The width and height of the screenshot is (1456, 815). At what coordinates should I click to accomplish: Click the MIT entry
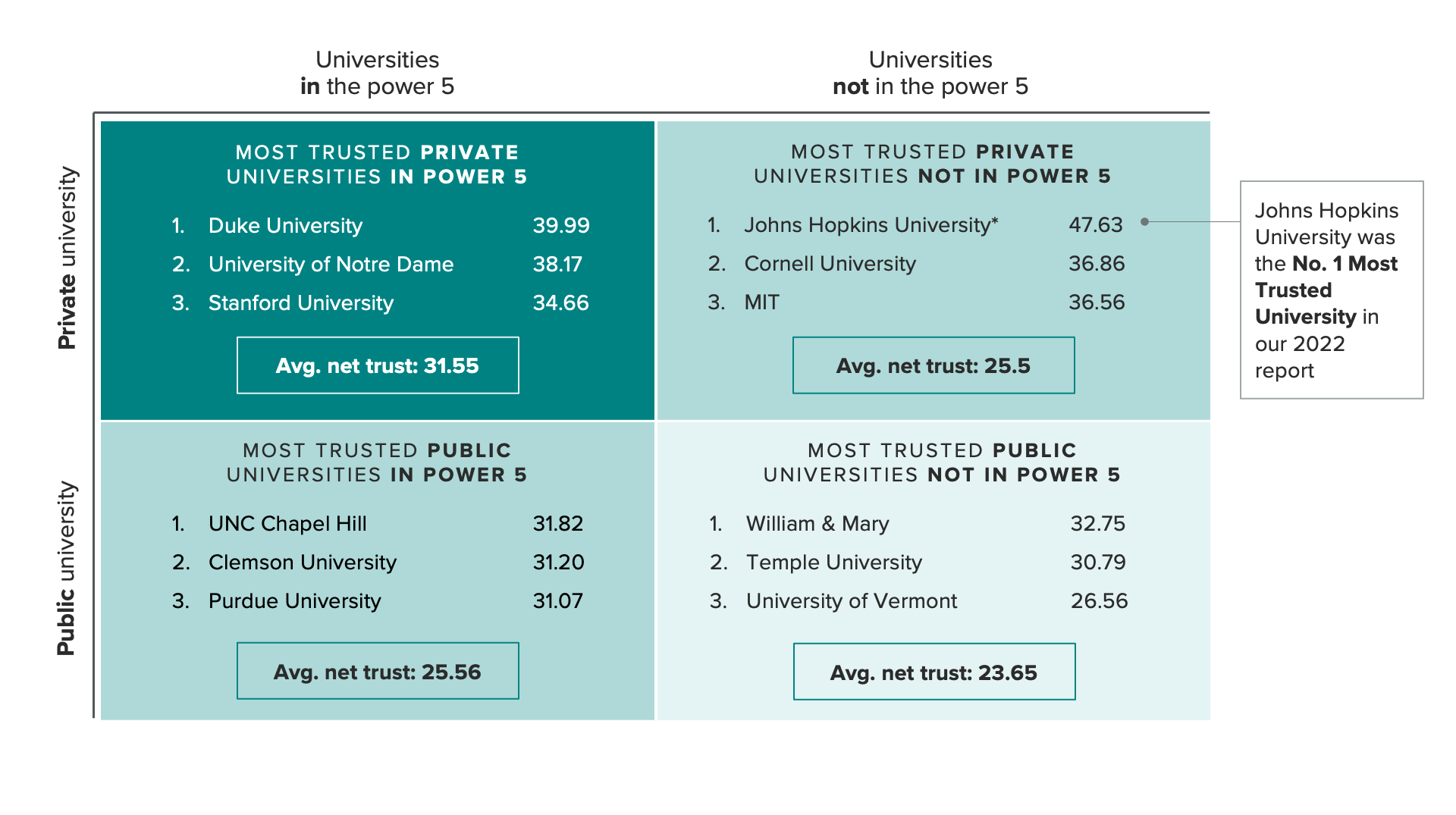coord(761,302)
